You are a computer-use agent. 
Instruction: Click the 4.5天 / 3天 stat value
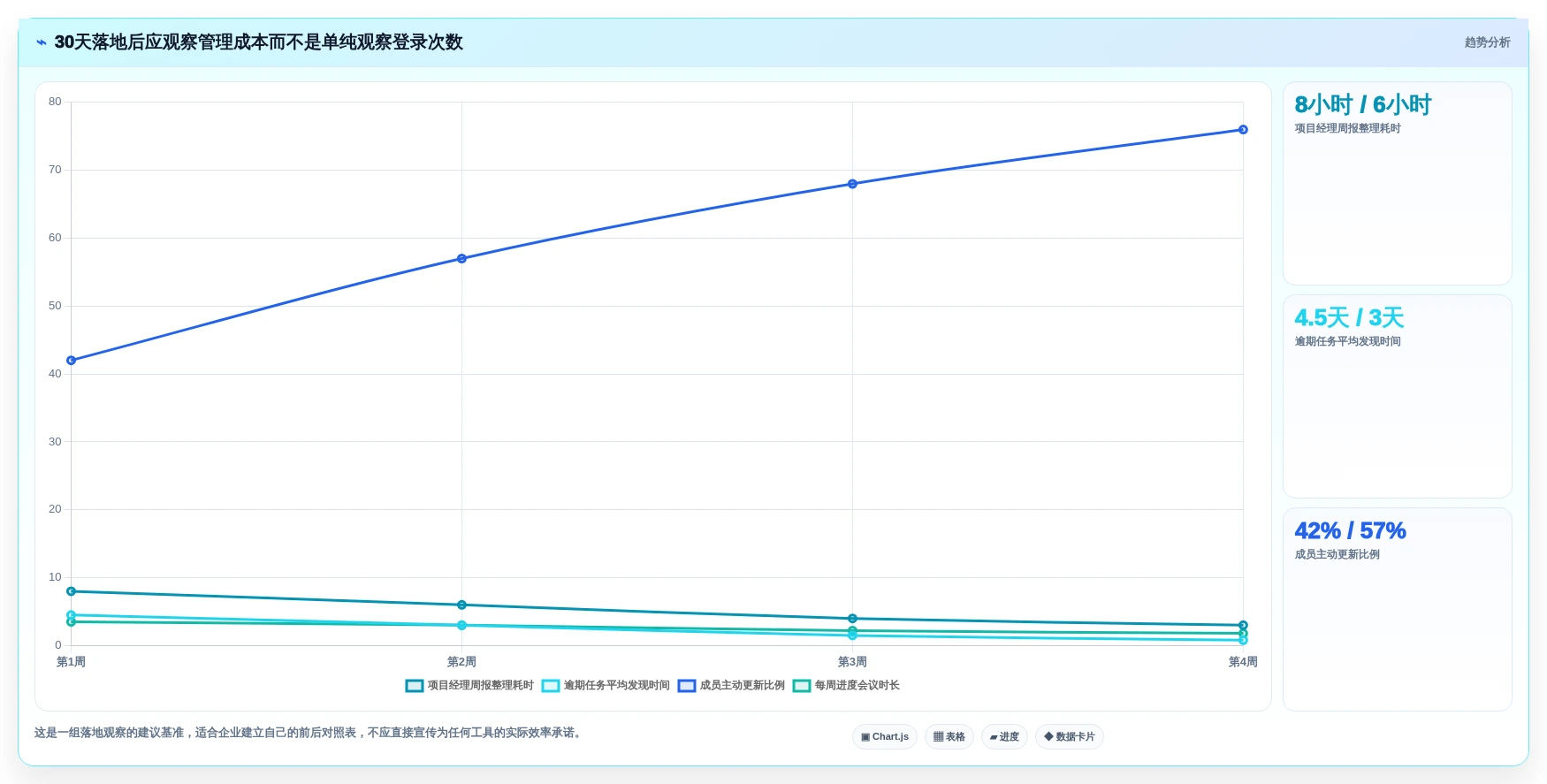1349,318
